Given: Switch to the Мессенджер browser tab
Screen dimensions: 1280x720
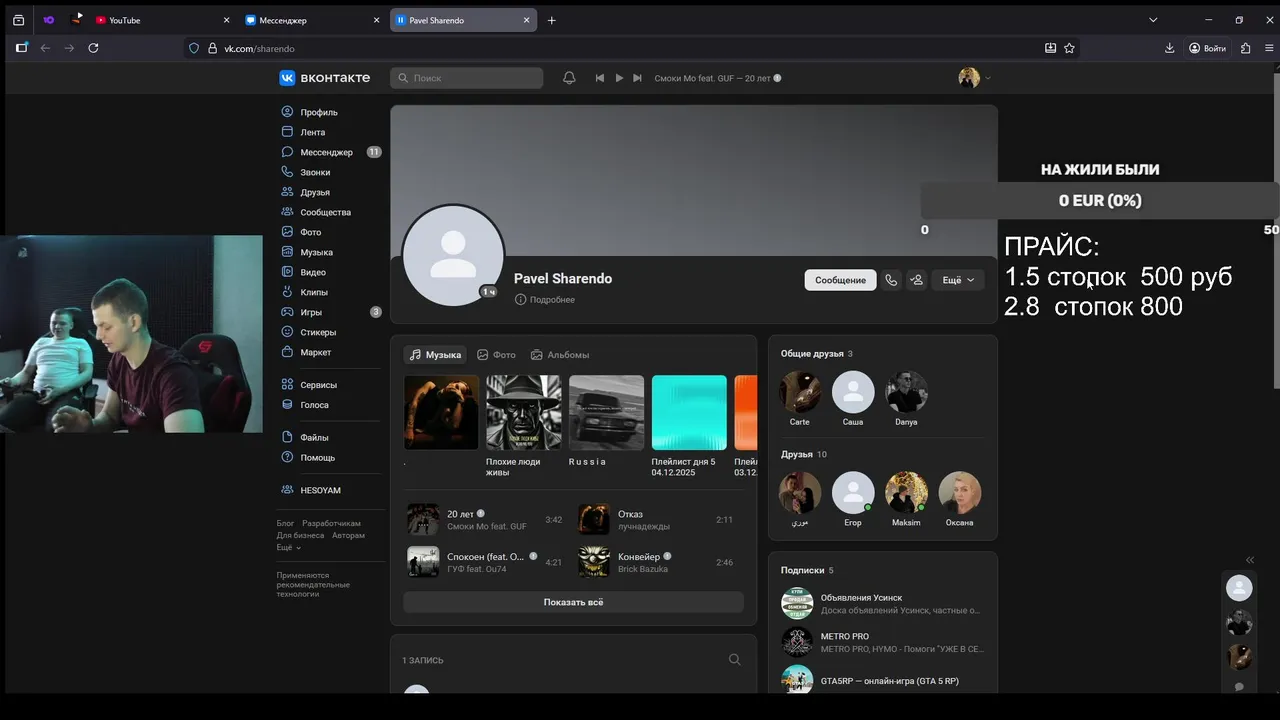Looking at the screenshot, I should [x=312, y=20].
